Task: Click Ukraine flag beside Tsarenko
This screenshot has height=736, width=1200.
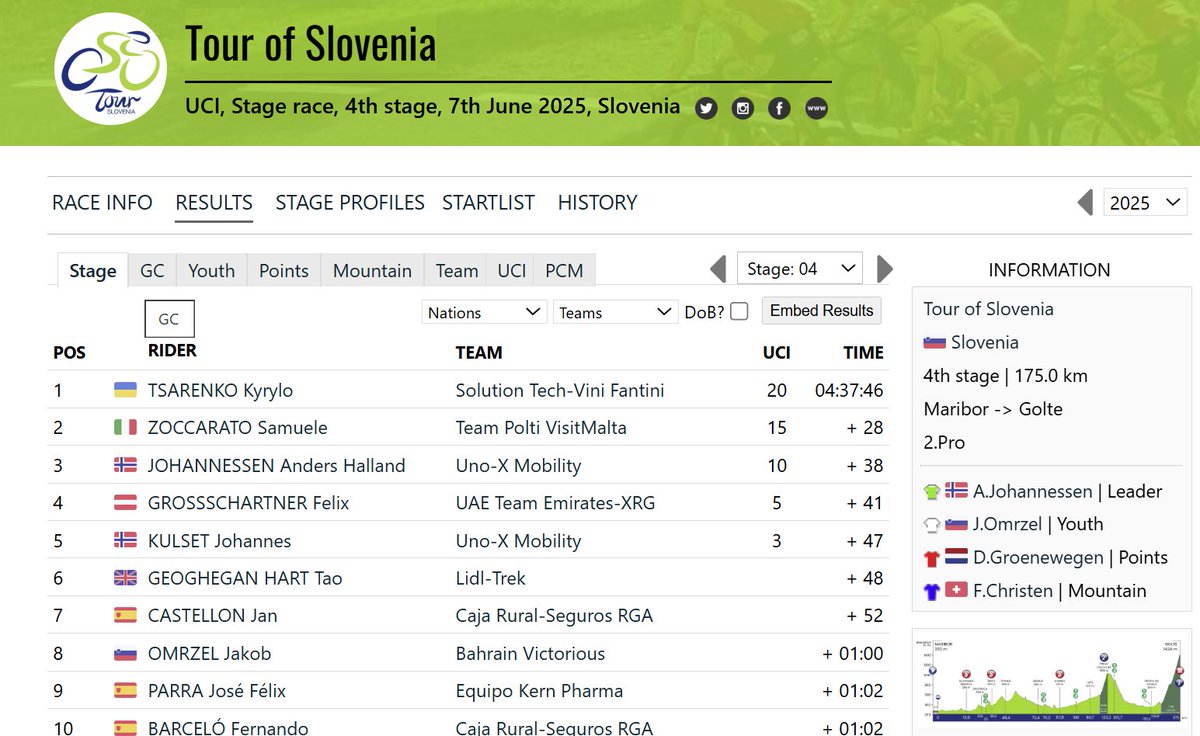Action: [125, 390]
